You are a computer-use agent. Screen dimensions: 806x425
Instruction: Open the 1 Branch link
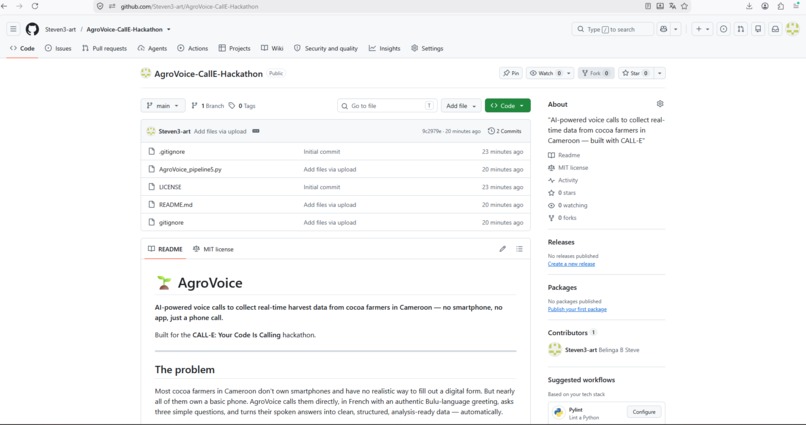208,105
